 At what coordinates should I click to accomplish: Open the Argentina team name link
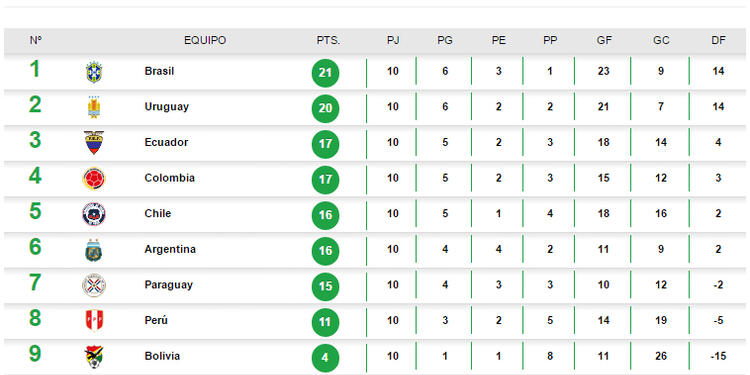(168, 249)
